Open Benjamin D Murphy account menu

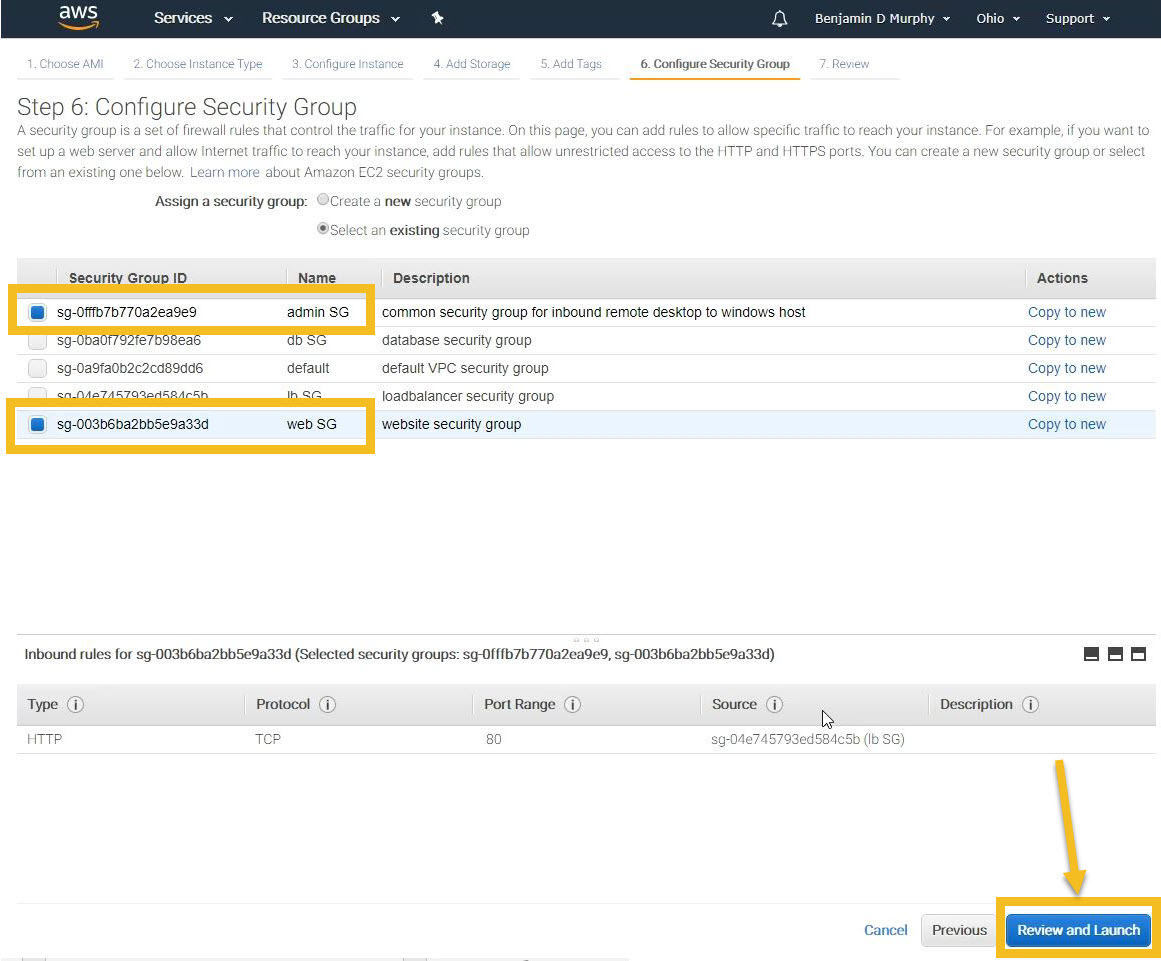(883, 19)
